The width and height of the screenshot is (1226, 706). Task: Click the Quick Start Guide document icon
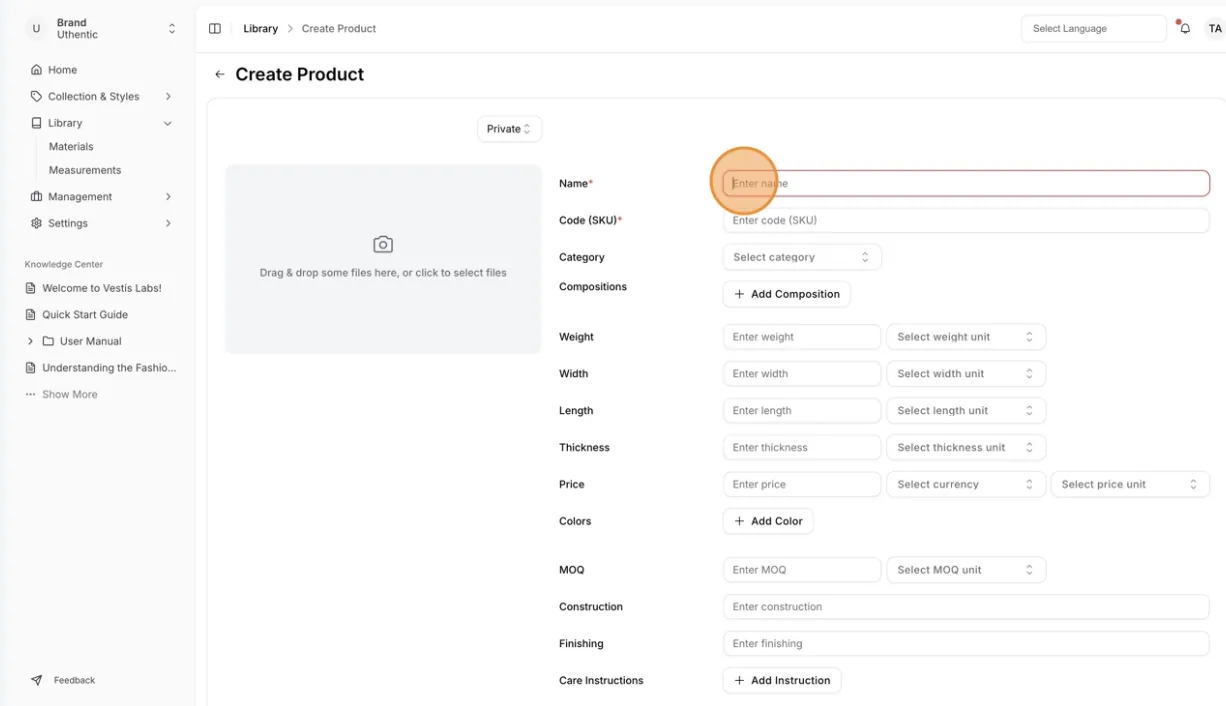[31, 315]
